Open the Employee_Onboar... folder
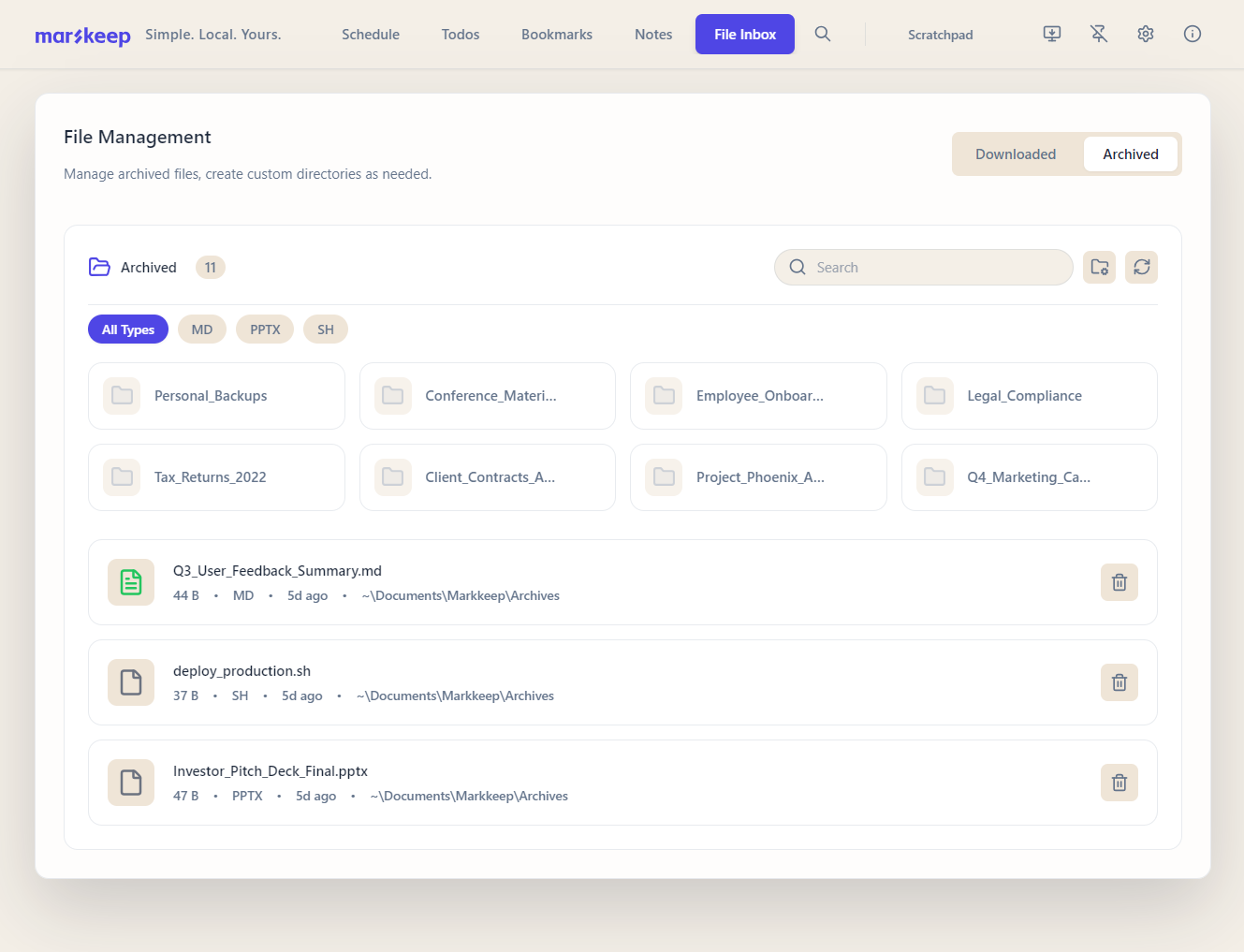Screen dimensions: 1244x952 coord(758,396)
